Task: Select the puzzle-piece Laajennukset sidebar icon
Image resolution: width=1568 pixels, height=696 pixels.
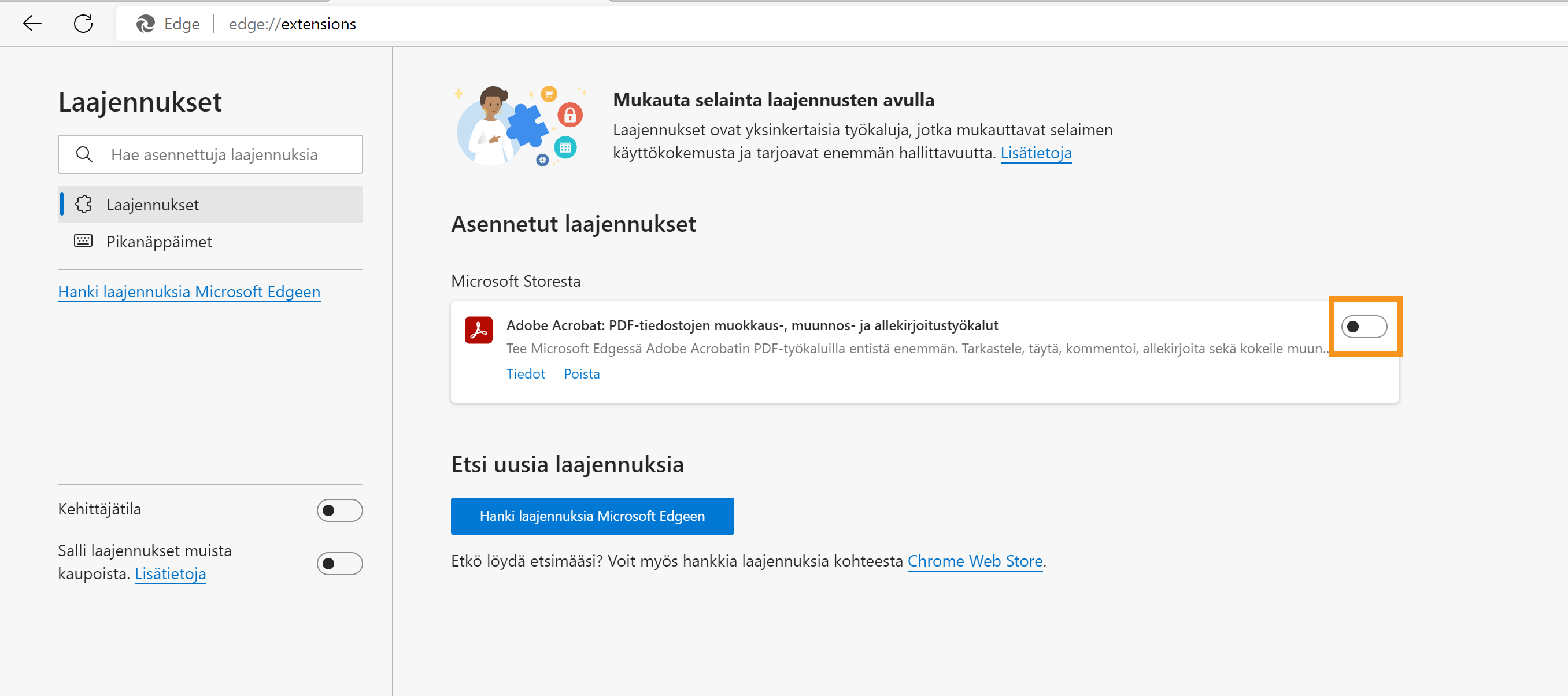Action: coord(83,205)
